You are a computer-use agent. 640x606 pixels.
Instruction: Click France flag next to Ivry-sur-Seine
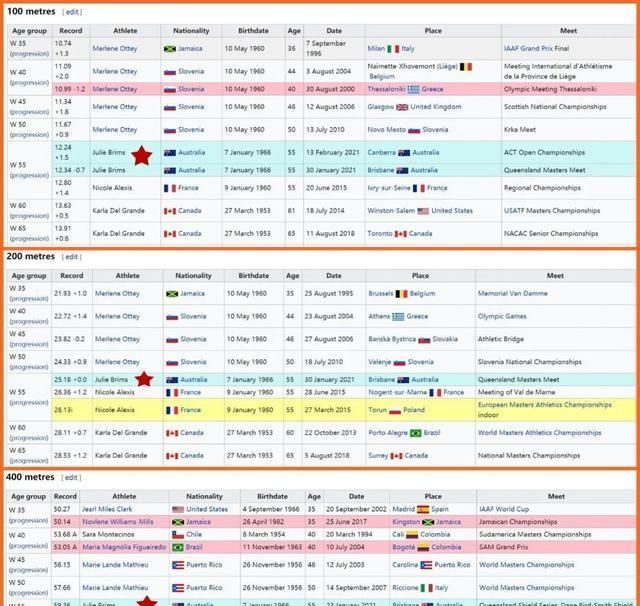click(419, 188)
